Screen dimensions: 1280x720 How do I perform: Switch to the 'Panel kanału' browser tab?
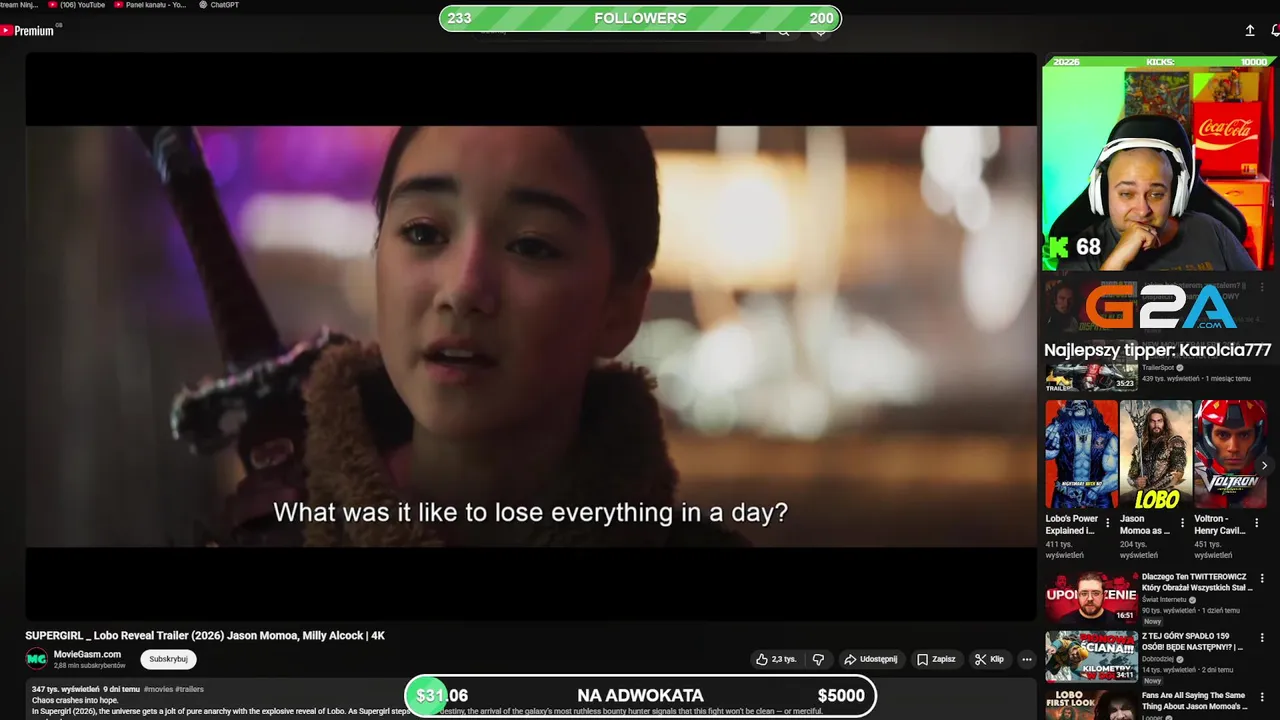150,5
